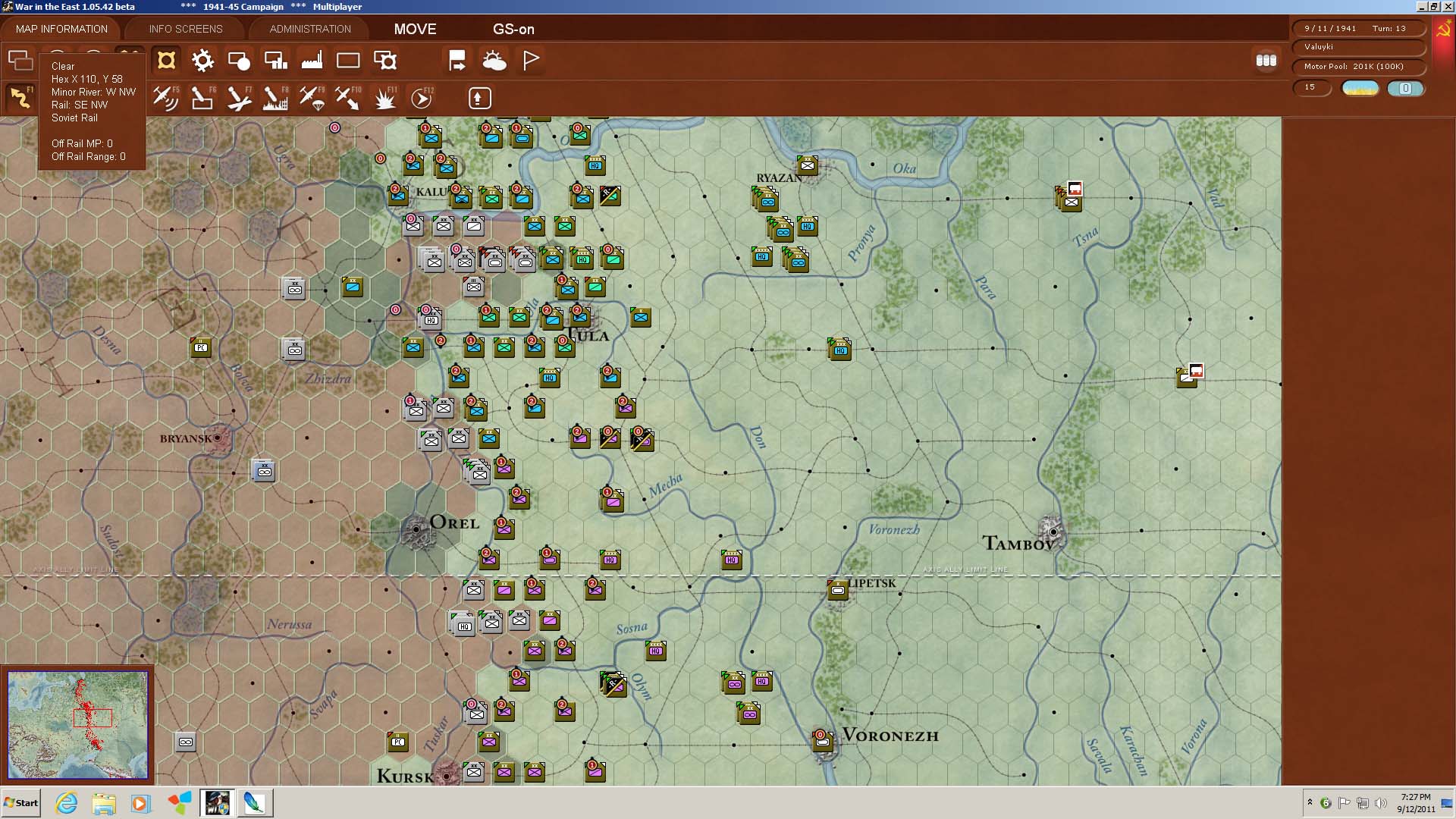Click the rectangle-with-circle toolbar icon
1456x819 pixels.
click(x=239, y=60)
